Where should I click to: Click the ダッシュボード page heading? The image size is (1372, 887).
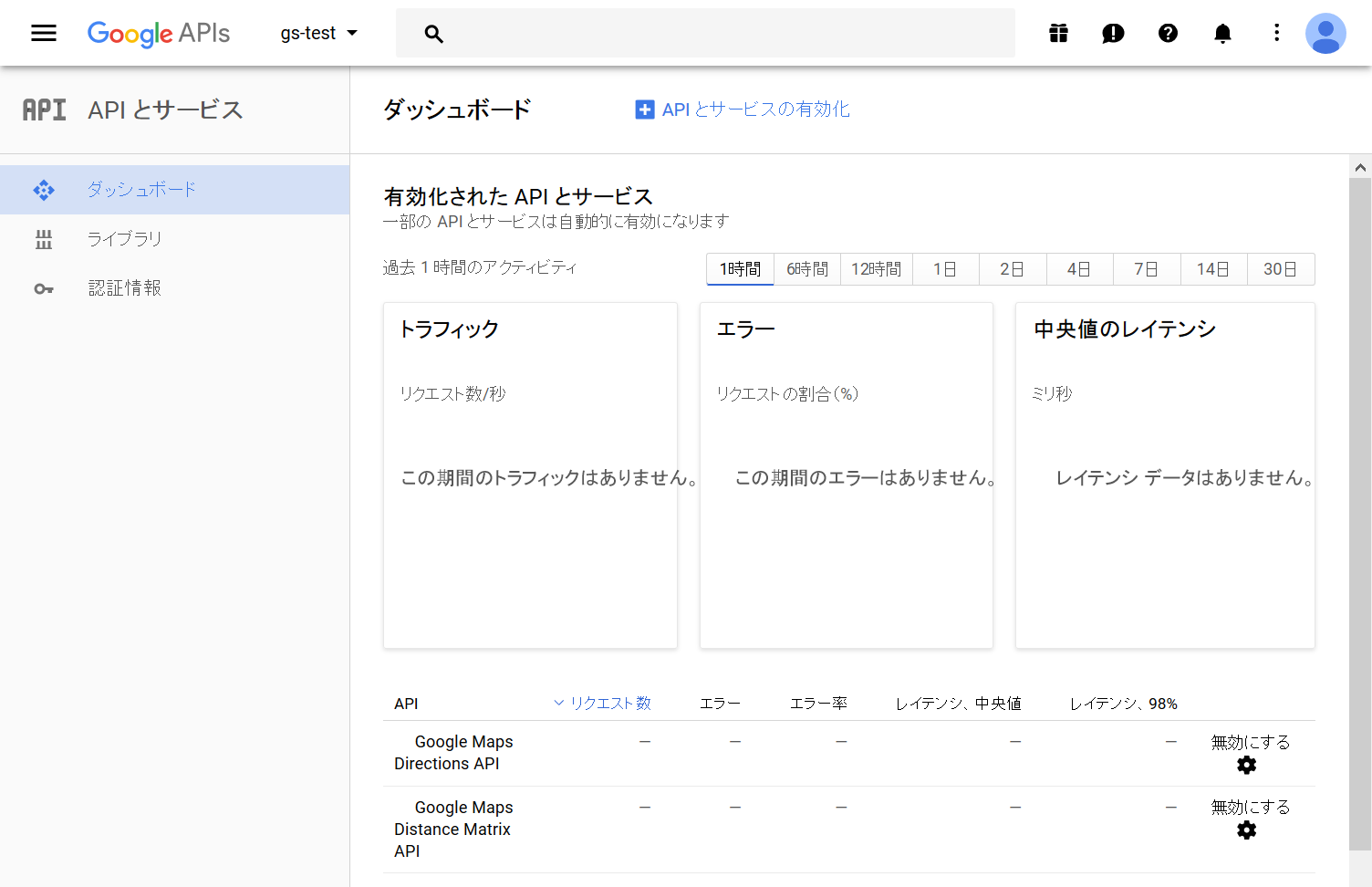[457, 110]
